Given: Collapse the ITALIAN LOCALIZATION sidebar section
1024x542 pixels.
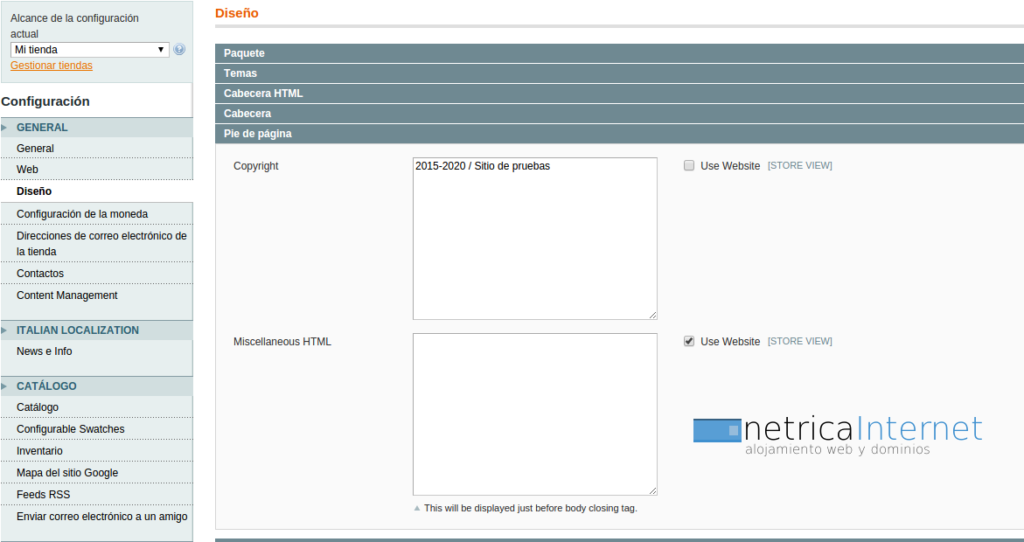Looking at the screenshot, I should (97, 330).
